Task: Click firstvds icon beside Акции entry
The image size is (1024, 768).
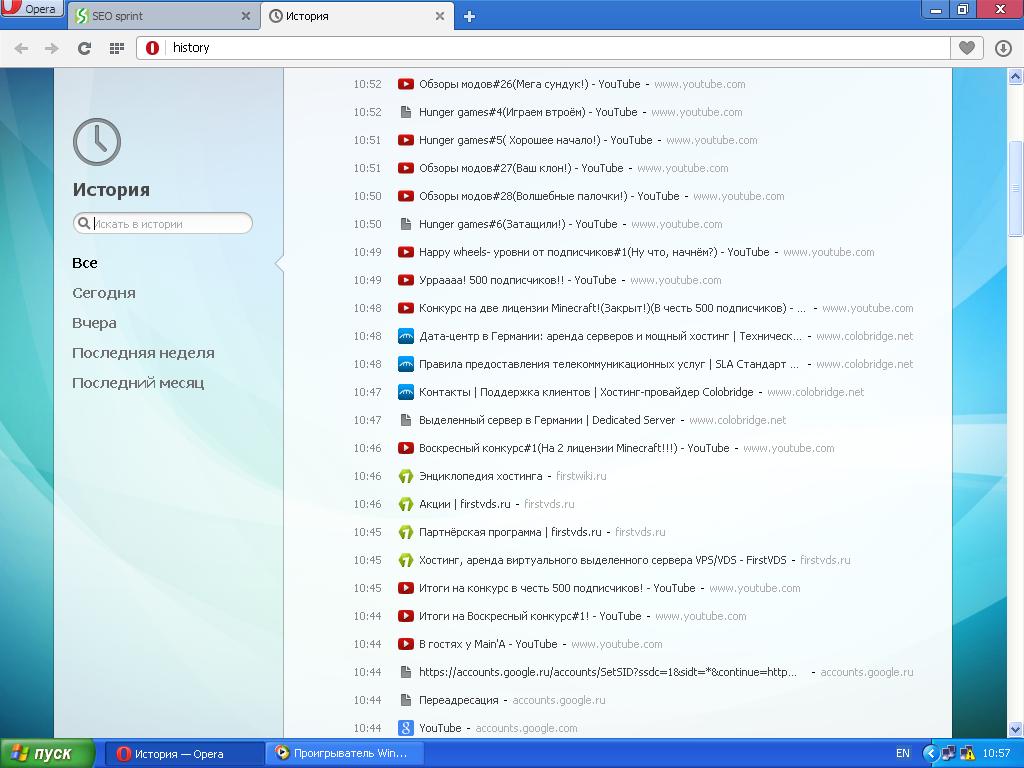Action: [406, 505]
